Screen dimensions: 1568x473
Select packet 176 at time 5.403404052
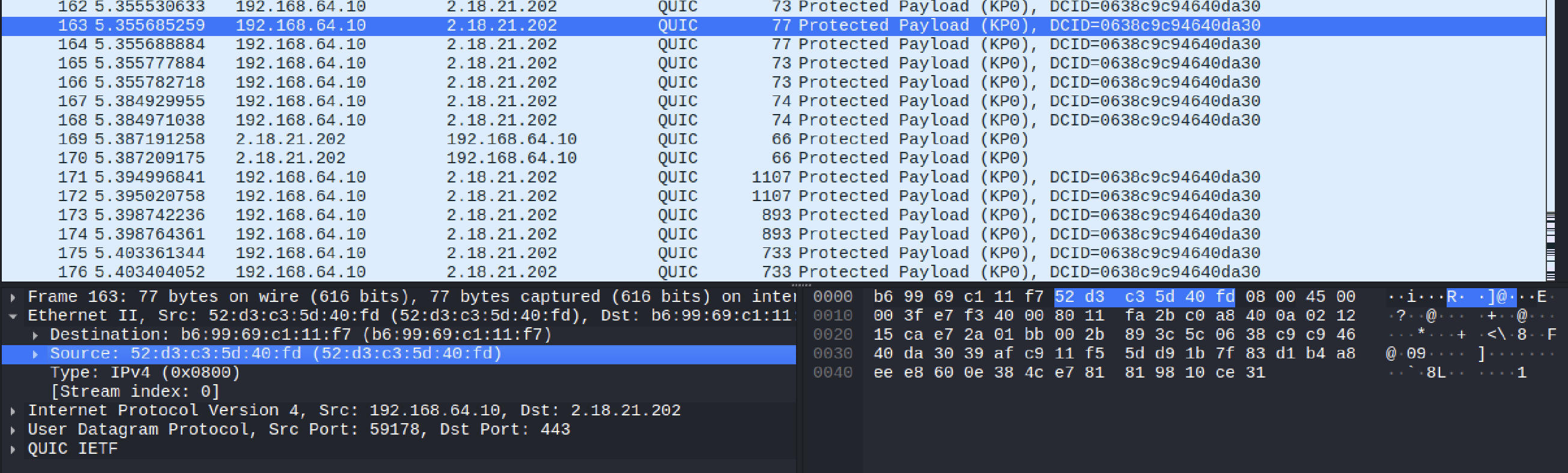(773, 272)
